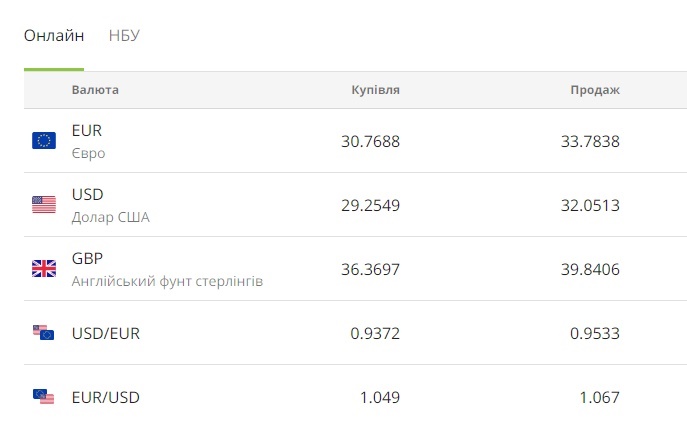Switch to the НБУ tab

tap(124, 36)
